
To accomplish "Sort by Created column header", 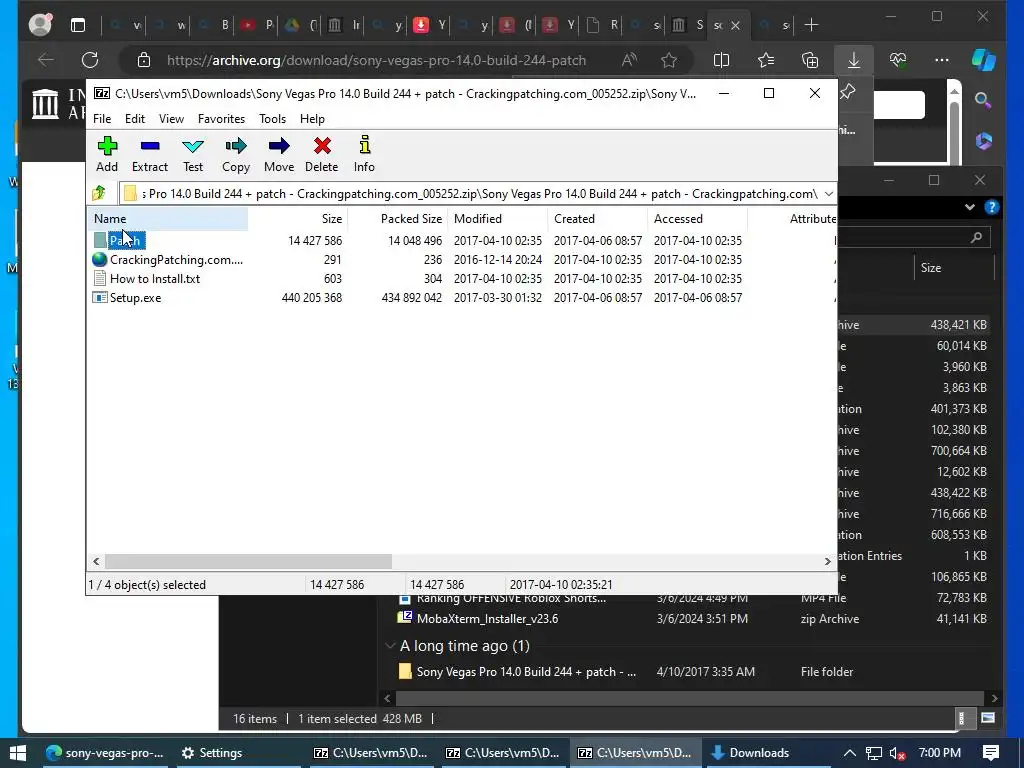I will (598, 219).
